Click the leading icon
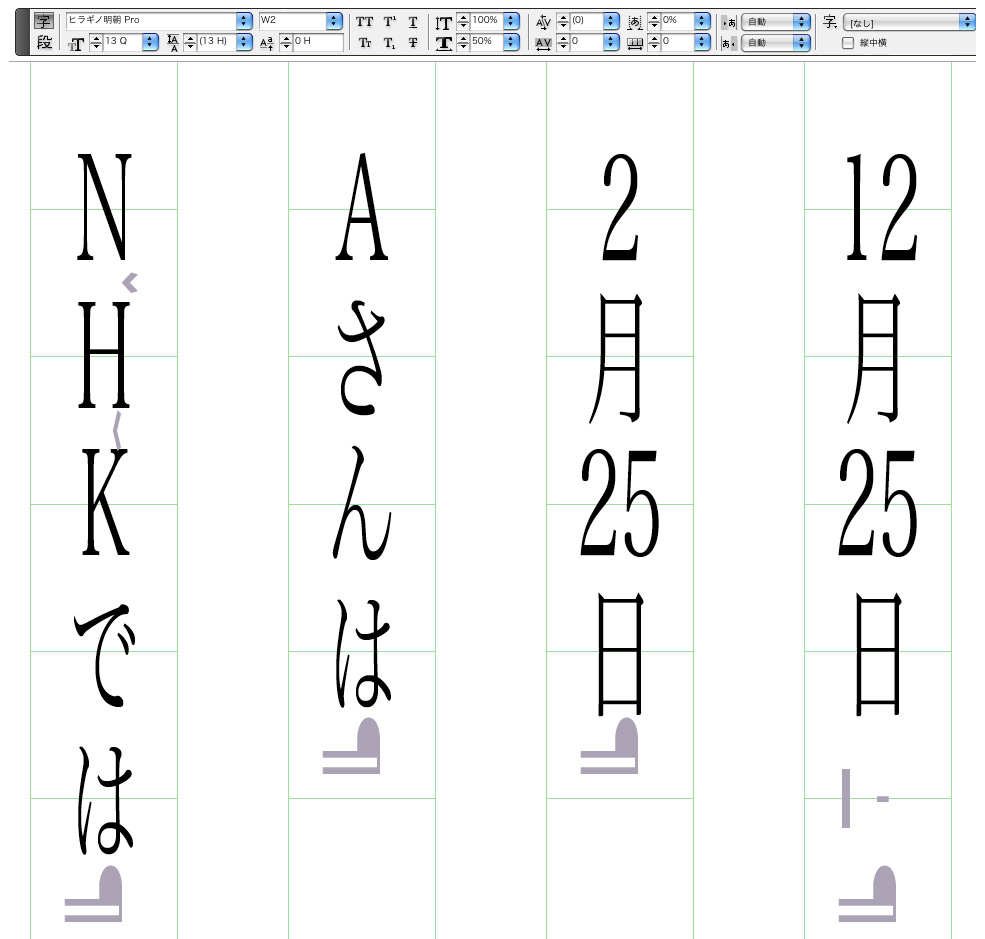 coord(173,43)
